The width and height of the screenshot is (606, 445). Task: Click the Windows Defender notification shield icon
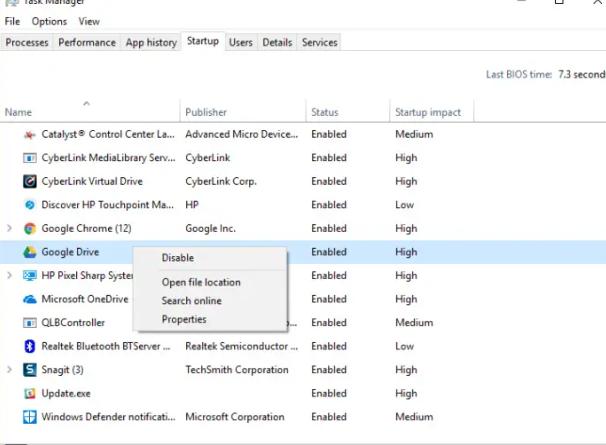(30, 417)
